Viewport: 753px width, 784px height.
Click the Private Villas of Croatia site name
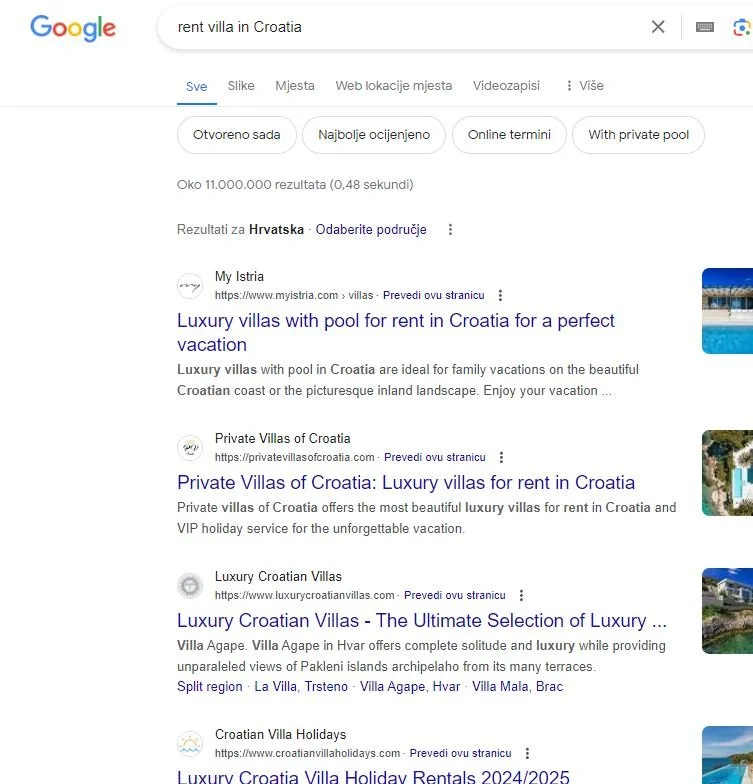[282, 438]
